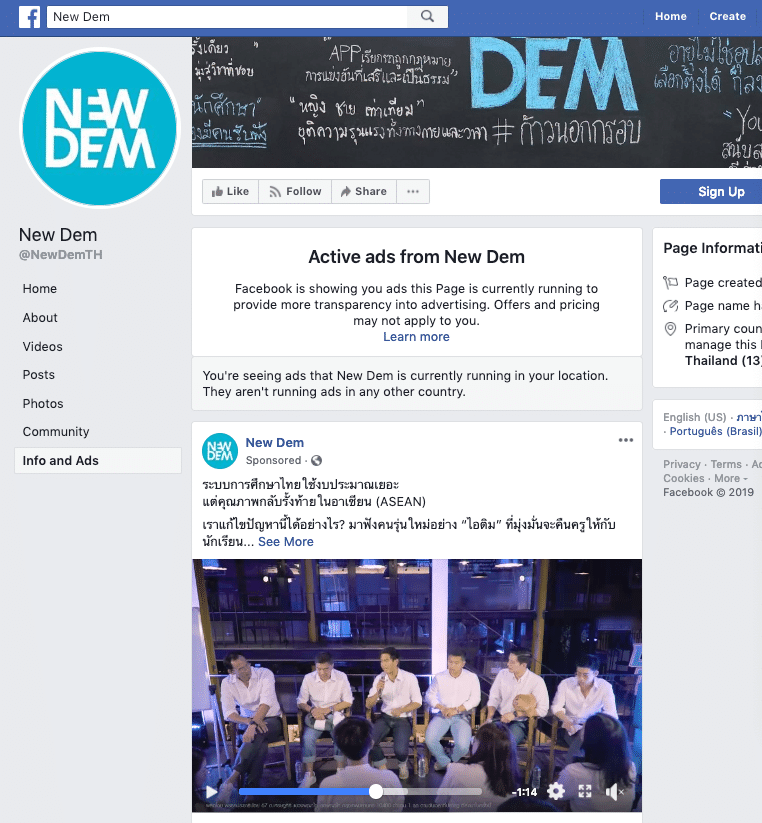This screenshot has width=762, height=823.
Task: Open video settings gear icon
Action: click(x=556, y=791)
